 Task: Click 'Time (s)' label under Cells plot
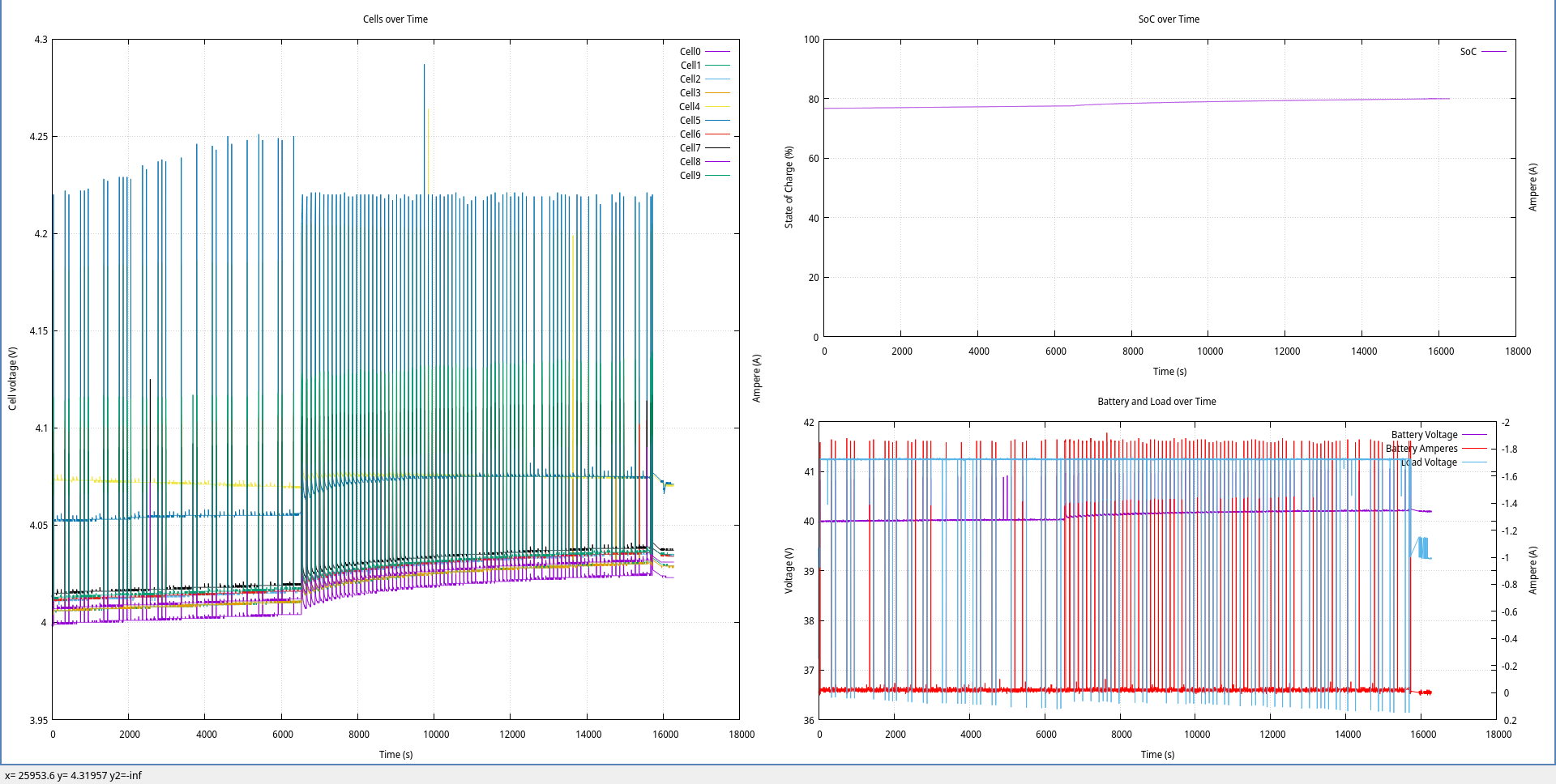(x=395, y=754)
